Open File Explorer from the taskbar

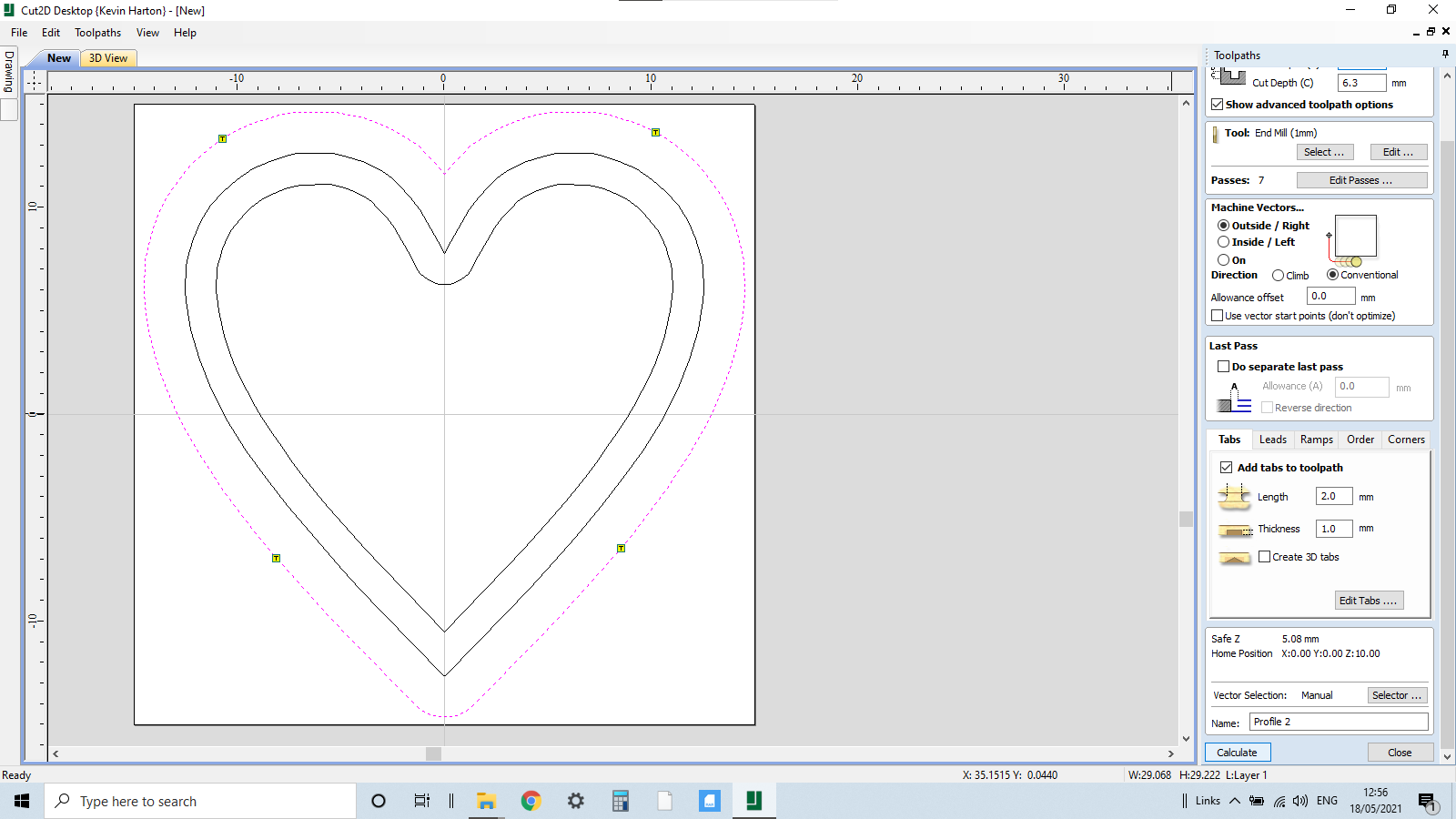coord(486,801)
